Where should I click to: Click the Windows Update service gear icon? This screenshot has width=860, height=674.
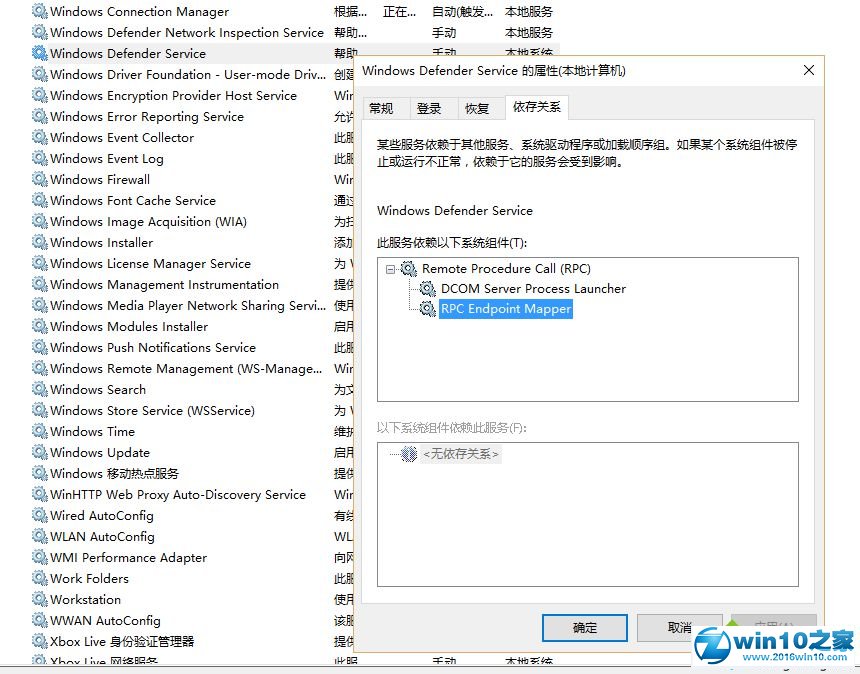tap(39, 453)
